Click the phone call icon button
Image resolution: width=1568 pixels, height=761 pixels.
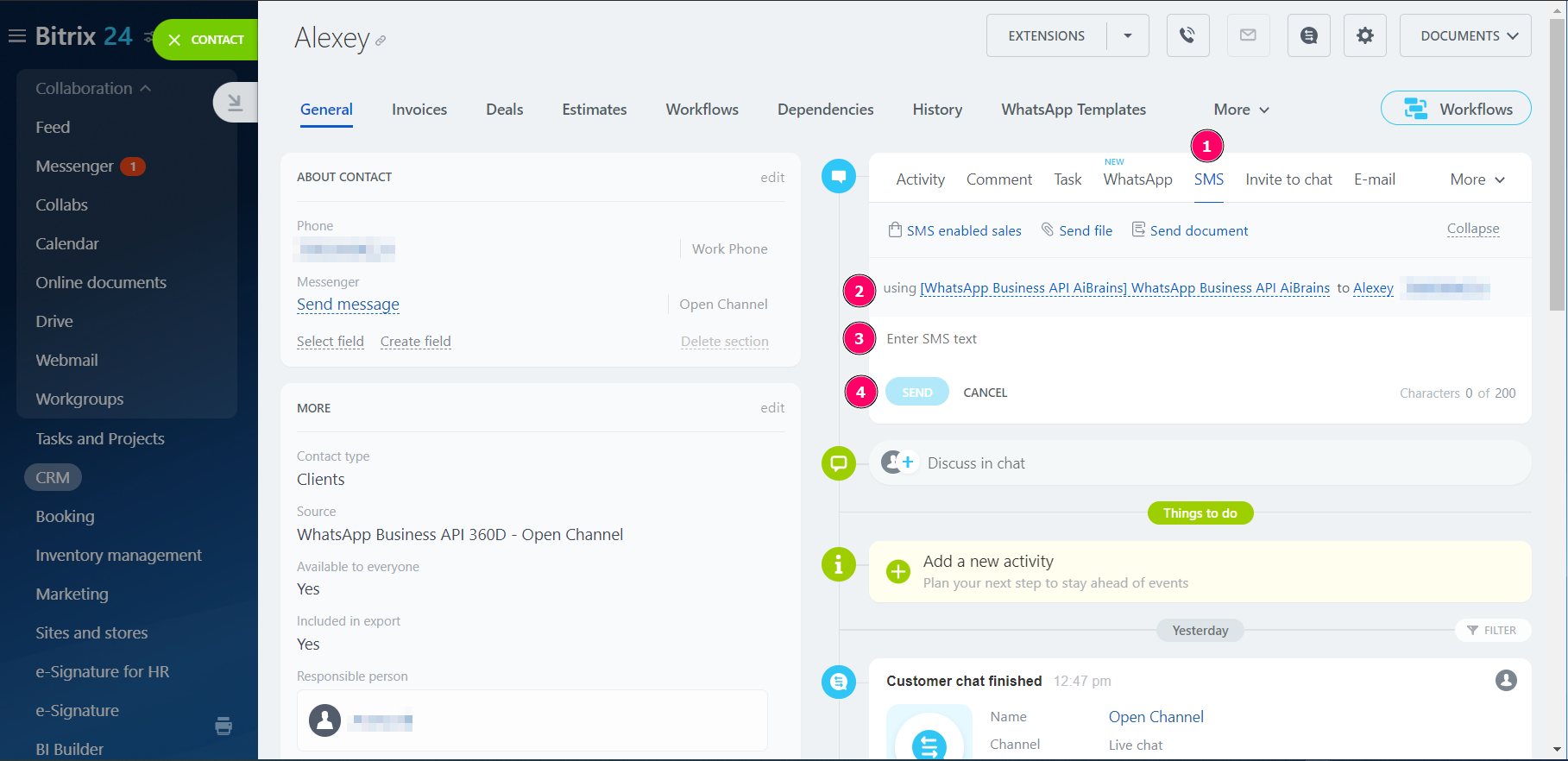1187,35
